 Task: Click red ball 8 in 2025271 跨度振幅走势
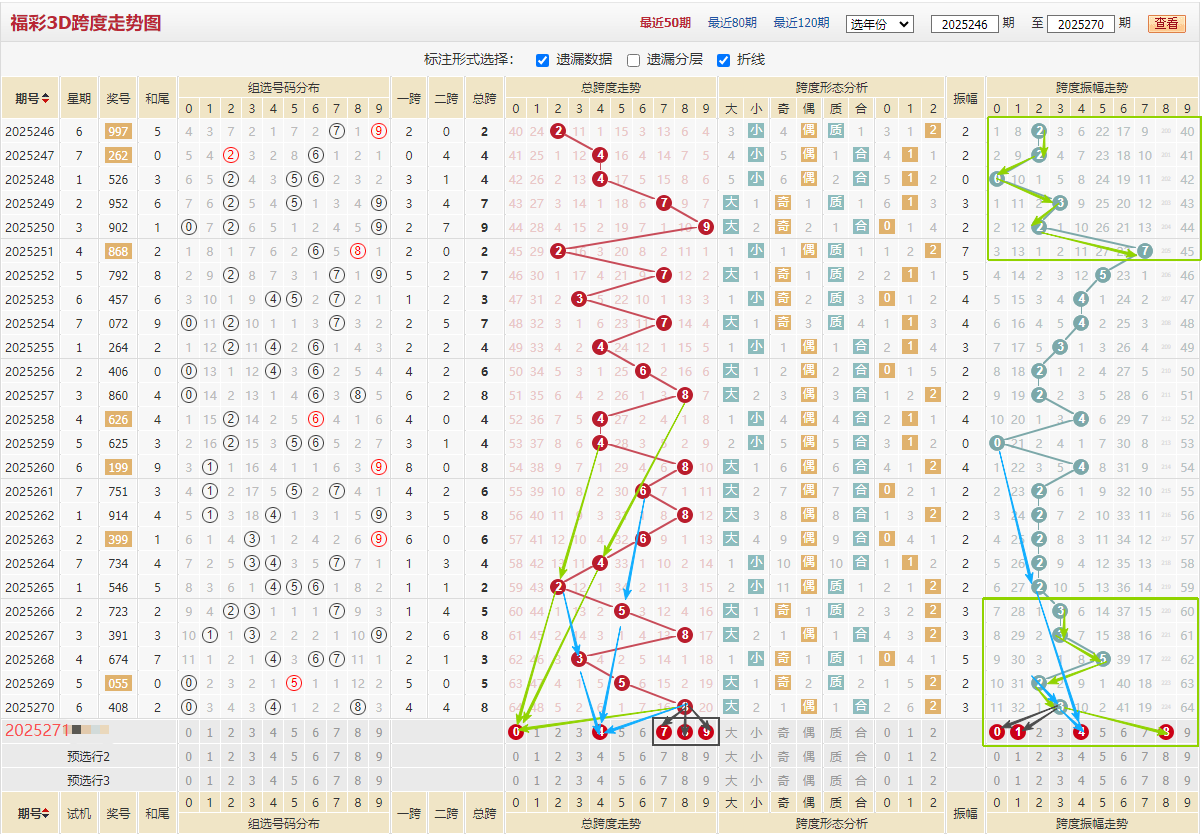click(x=1166, y=732)
